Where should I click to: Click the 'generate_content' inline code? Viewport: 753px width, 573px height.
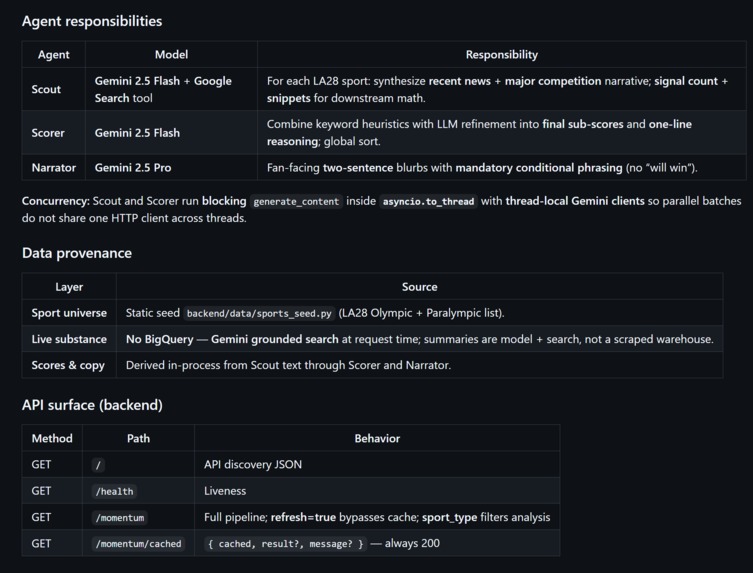tap(296, 201)
